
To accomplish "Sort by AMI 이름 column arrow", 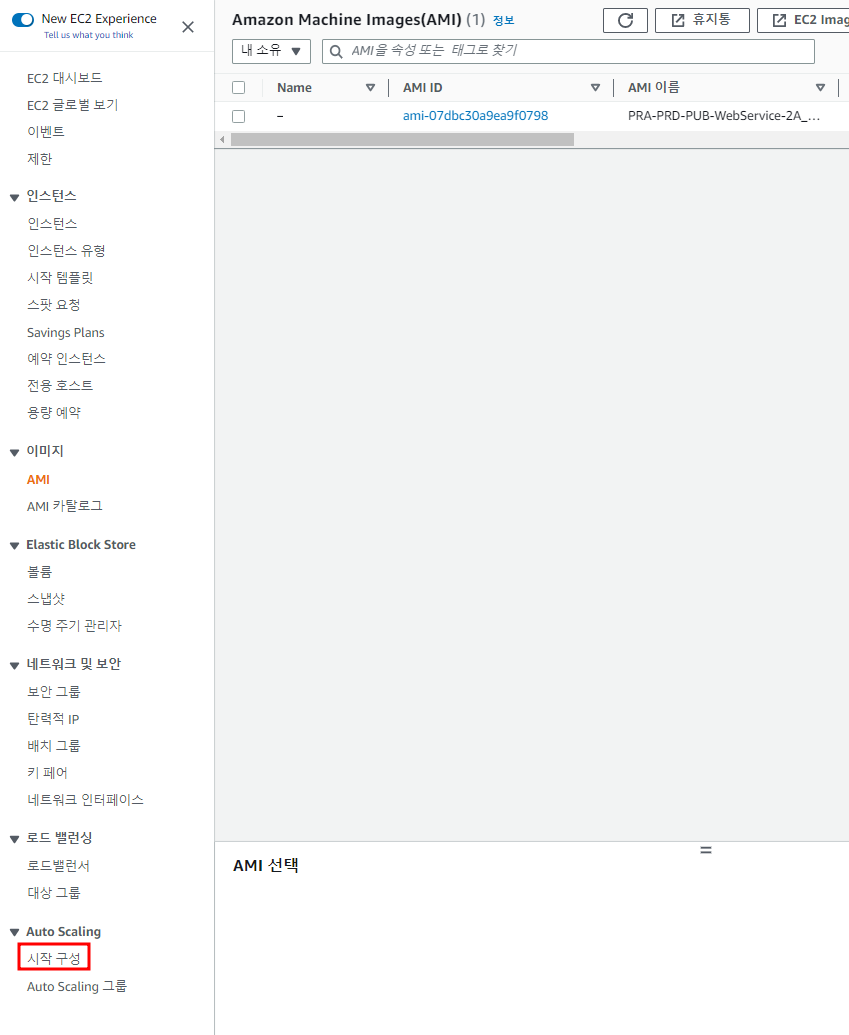I will click(x=821, y=88).
